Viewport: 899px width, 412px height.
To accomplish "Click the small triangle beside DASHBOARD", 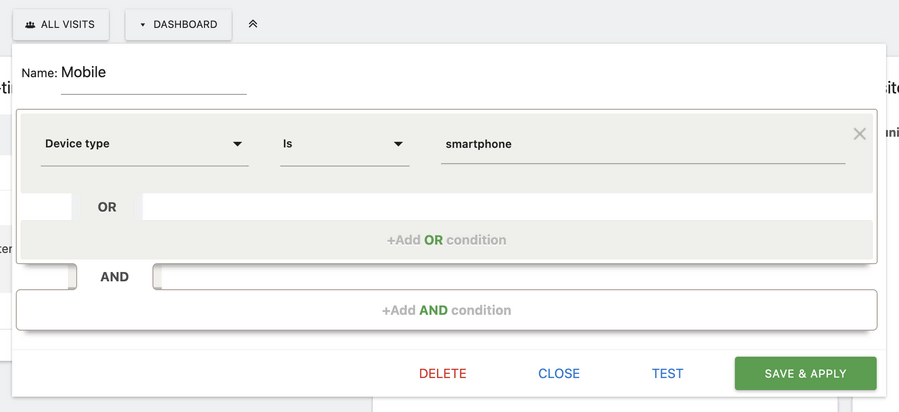I will click(143, 24).
